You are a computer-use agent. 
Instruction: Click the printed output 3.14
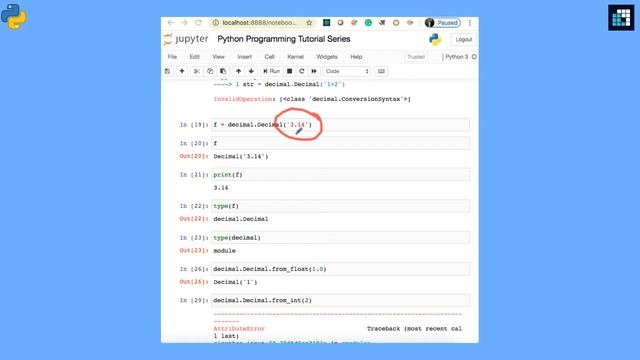(x=221, y=188)
